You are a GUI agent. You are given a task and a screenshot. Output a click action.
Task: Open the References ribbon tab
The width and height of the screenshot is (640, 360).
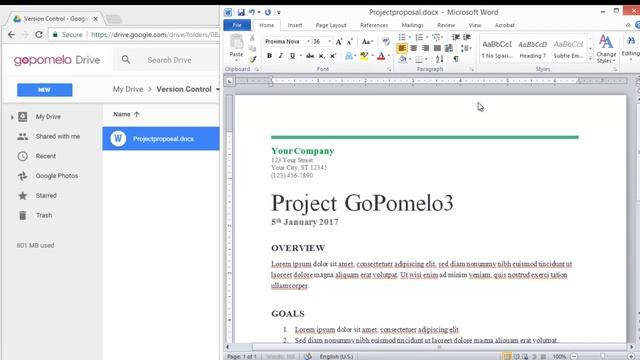tap(374, 25)
